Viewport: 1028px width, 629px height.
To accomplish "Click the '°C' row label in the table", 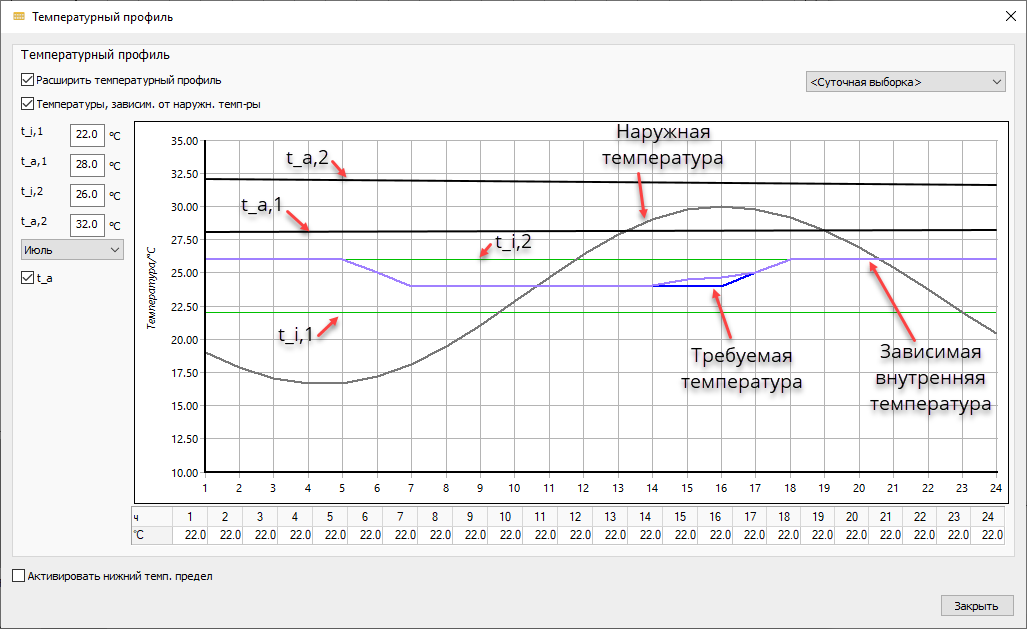I will pos(152,535).
